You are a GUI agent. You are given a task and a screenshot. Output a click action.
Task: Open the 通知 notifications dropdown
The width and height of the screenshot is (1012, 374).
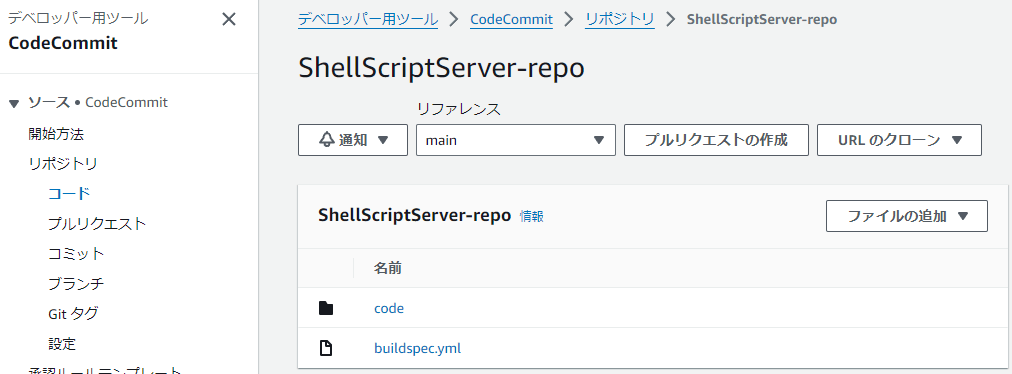point(353,140)
